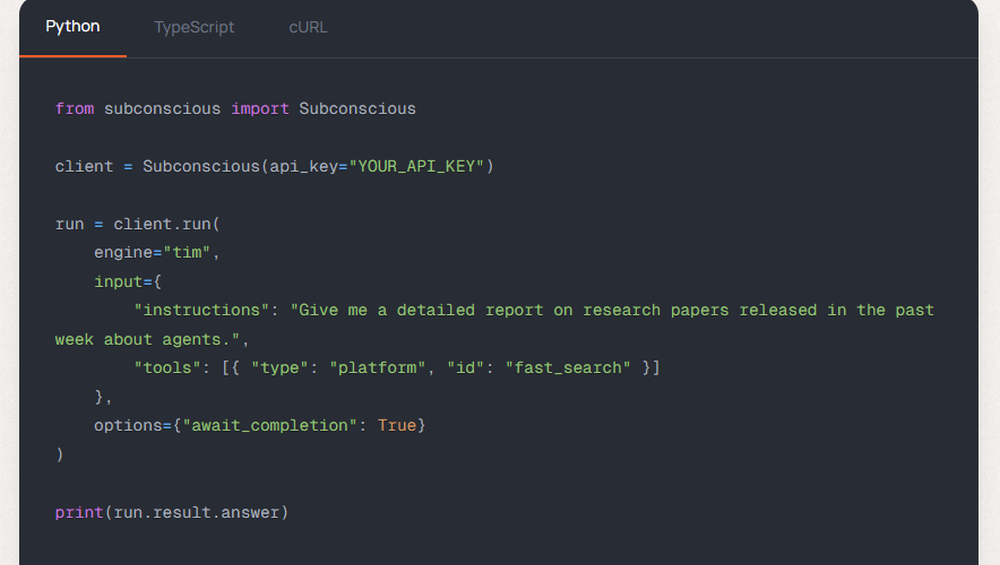Click the "week about agents." wrapped text
The image size is (1000, 565).
(147, 339)
